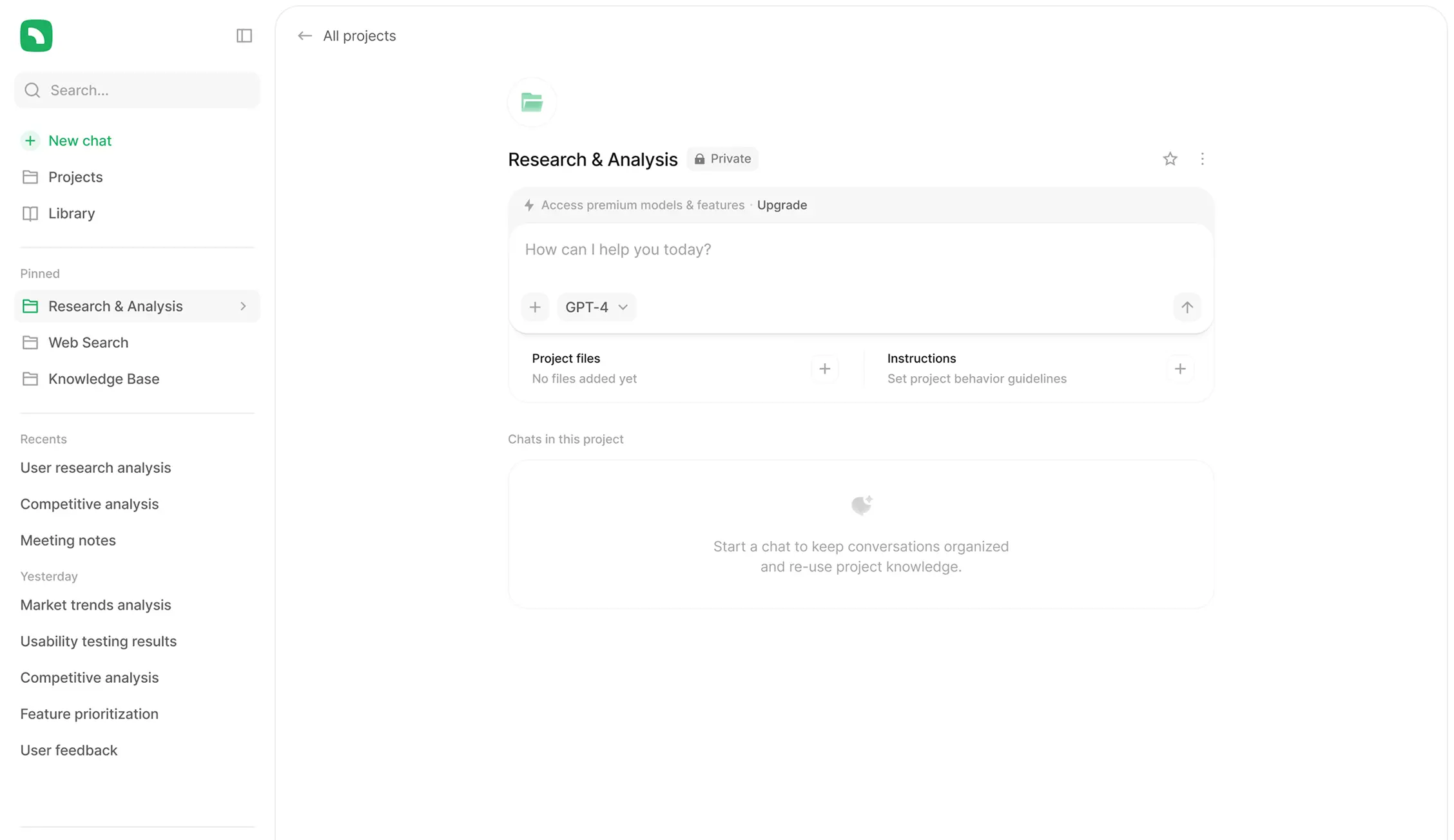Open the Library book icon

point(30,213)
